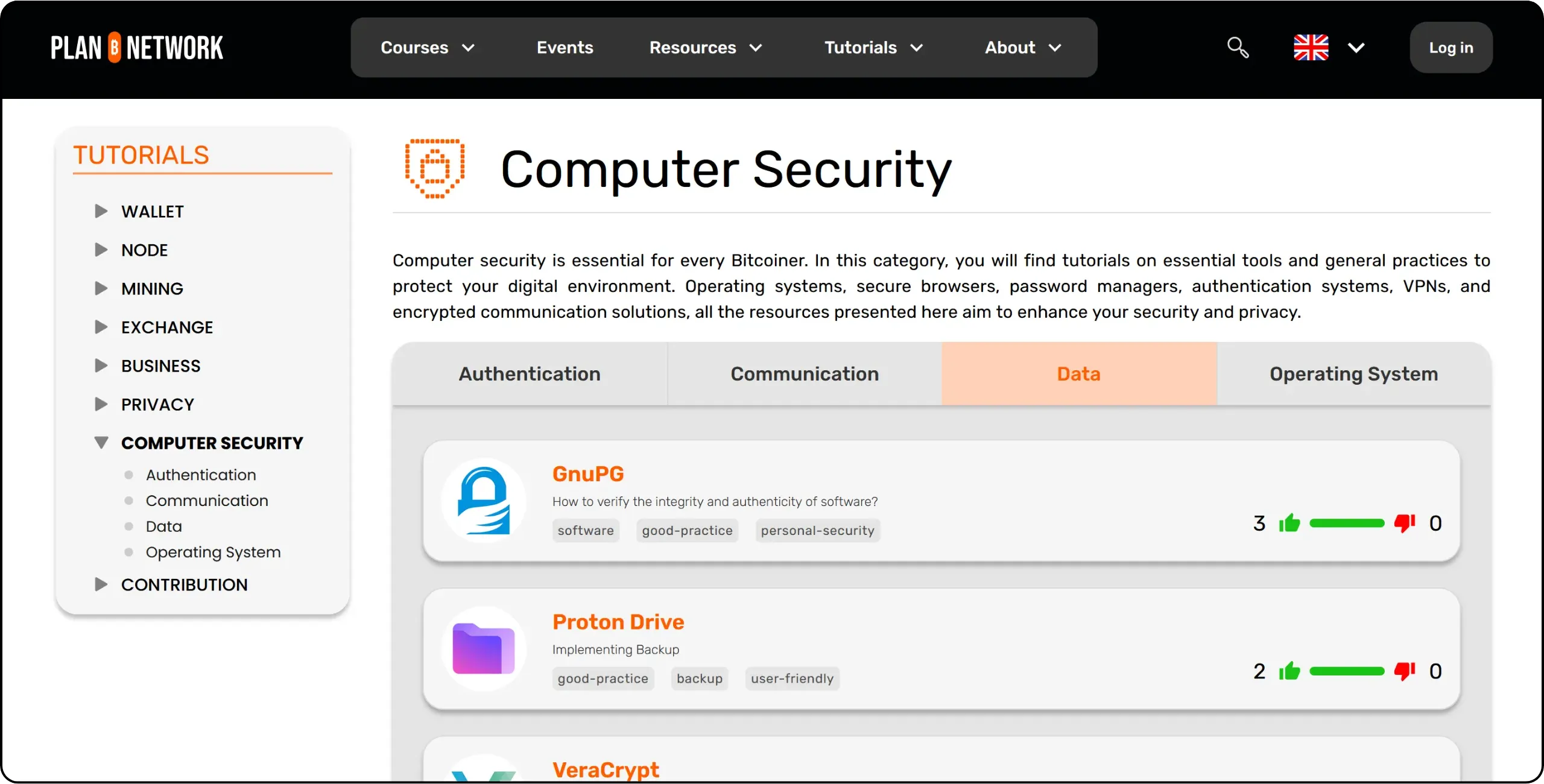Open the VeraCrypt tutorial link
The height and width of the screenshot is (784, 1544).
pos(606,770)
